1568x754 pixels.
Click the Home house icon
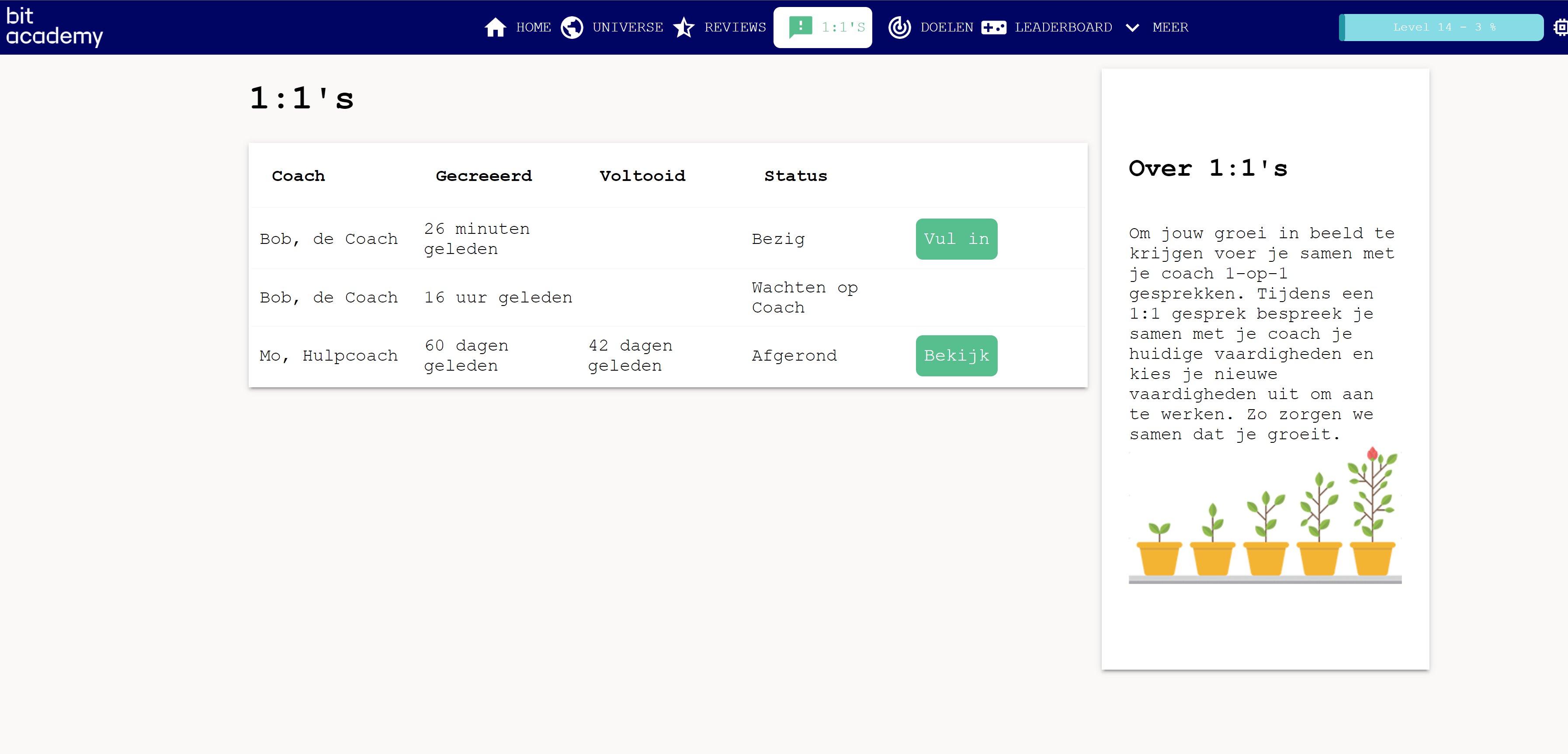[x=495, y=28]
